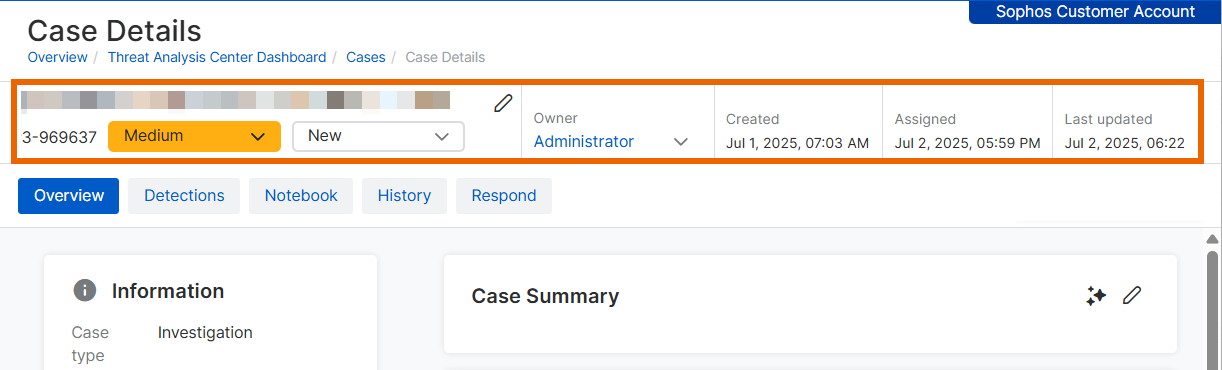
Task: Switch to the Detections tab
Action: click(x=184, y=196)
